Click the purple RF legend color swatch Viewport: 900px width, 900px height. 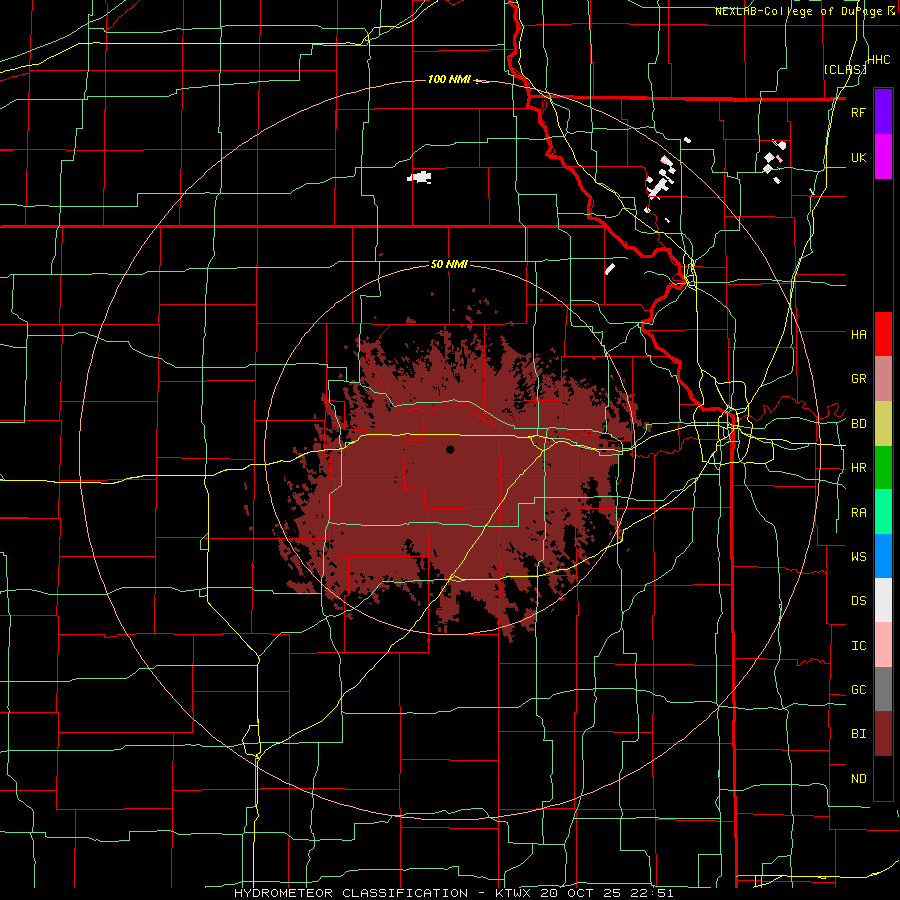(883, 111)
